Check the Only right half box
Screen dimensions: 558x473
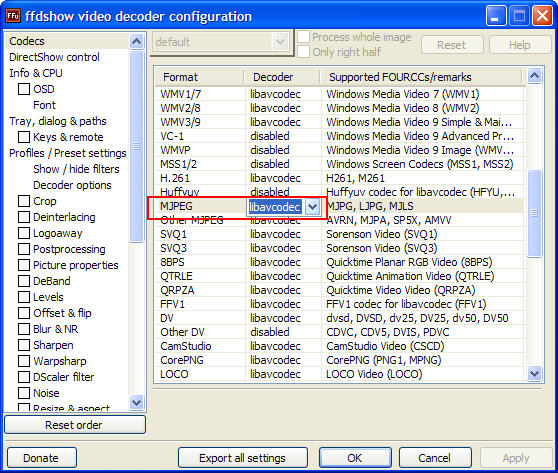pos(303,52)
